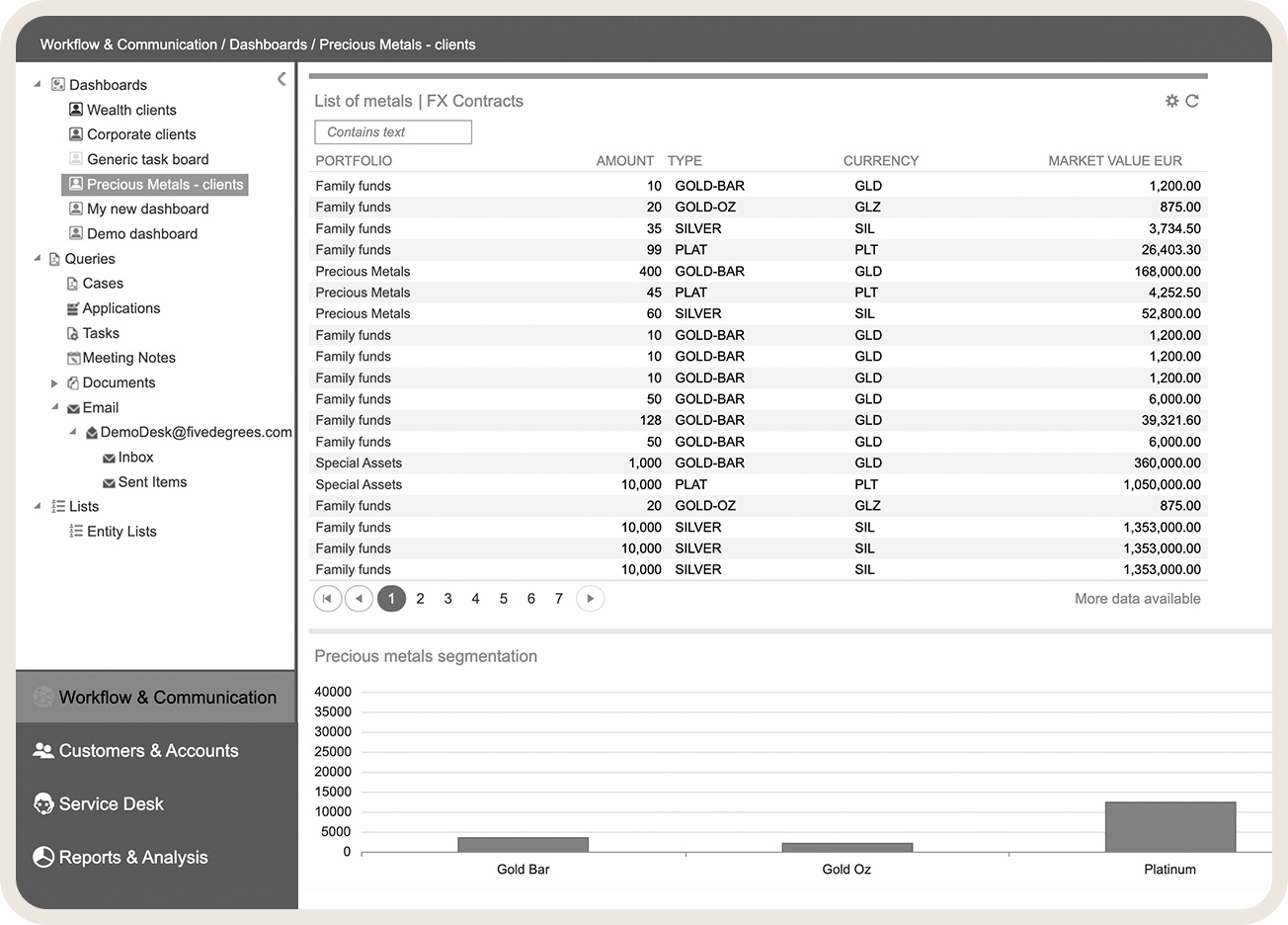Open the Service Desk section
The image size is (1288, 925).
point(111,804)
